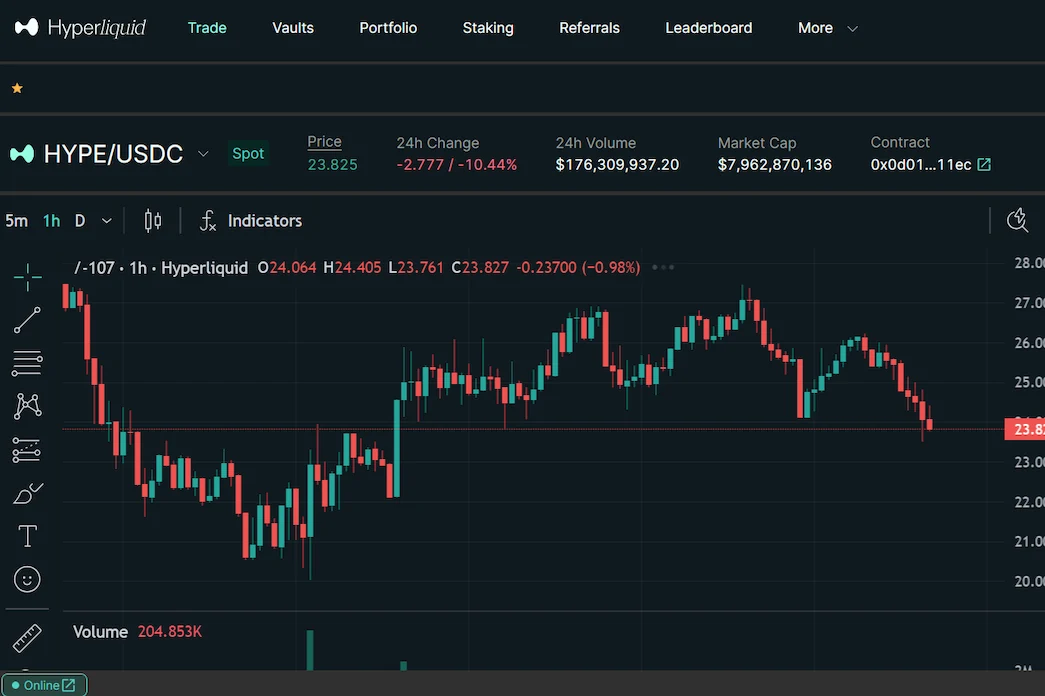Click the close value C23.827 in legend
The width and height of the screenshot is (1045, 696).
480,268
